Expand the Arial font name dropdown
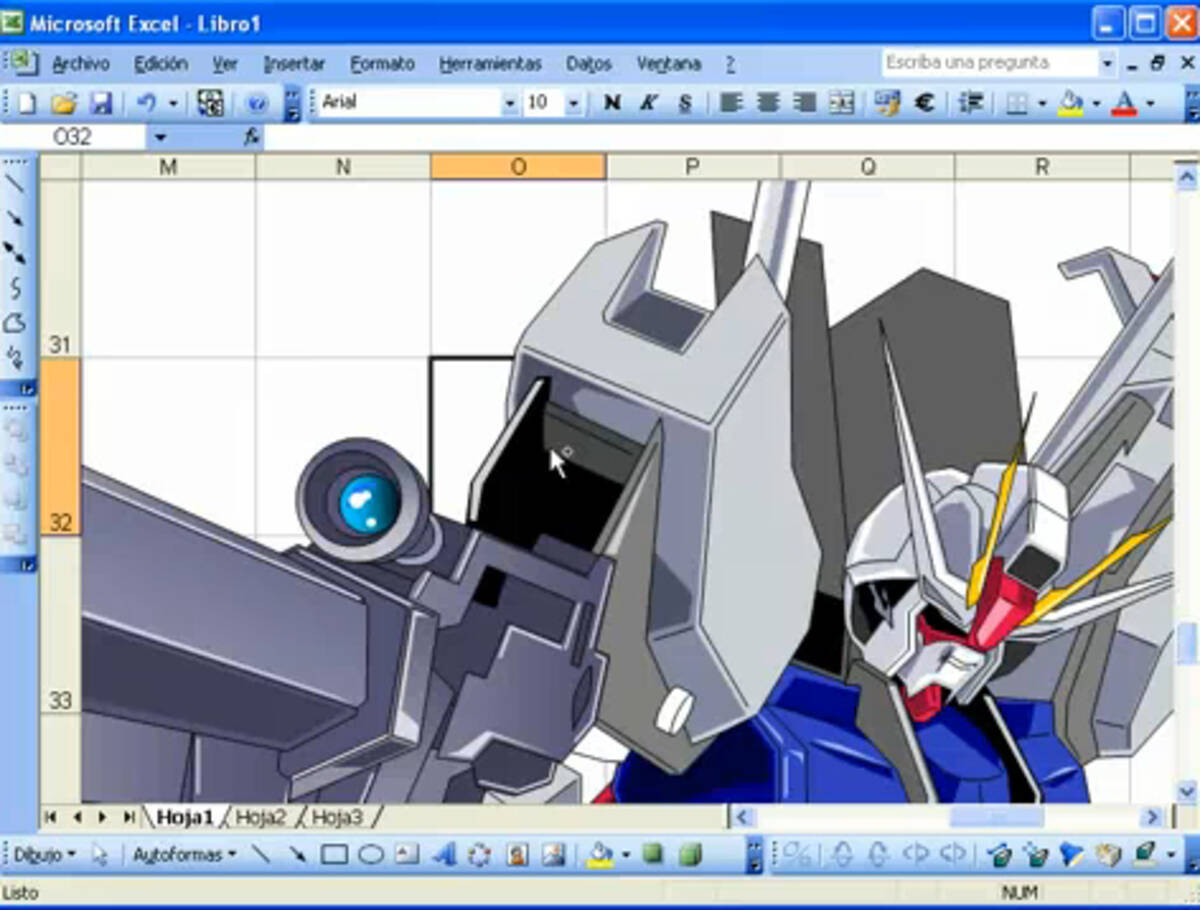 510,103
